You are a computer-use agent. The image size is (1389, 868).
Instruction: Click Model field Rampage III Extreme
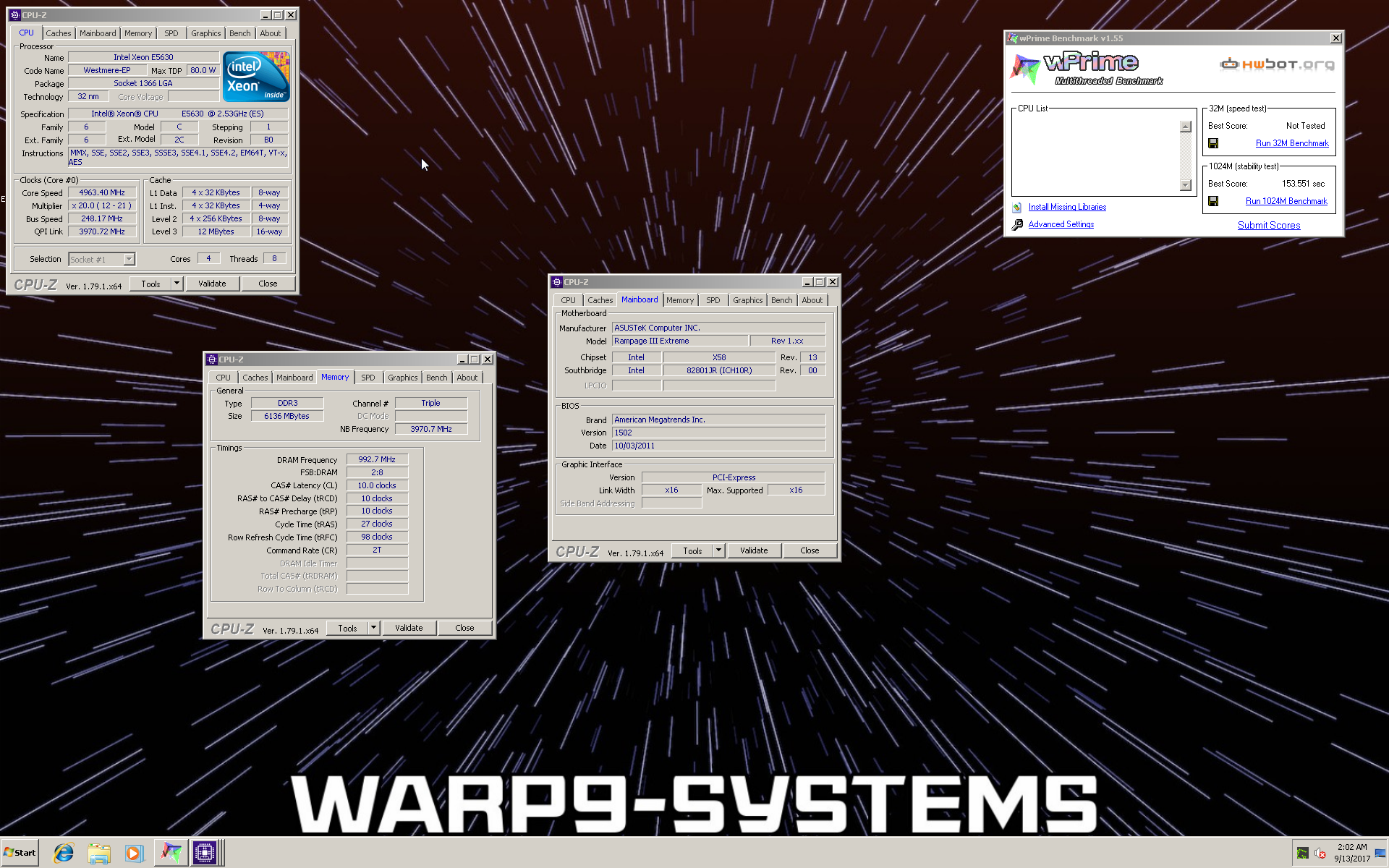click(x=679, y=341)
